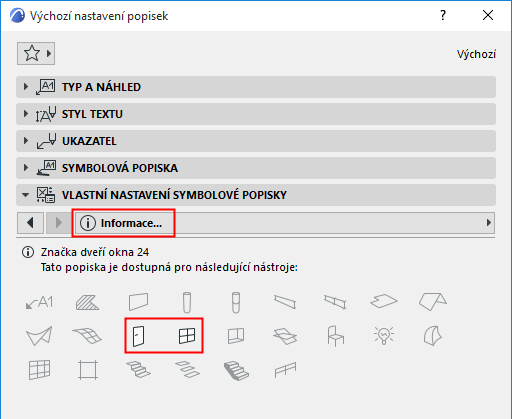
Task: Click the ARCHICAD logo in title bar
Action: [17, 15]
